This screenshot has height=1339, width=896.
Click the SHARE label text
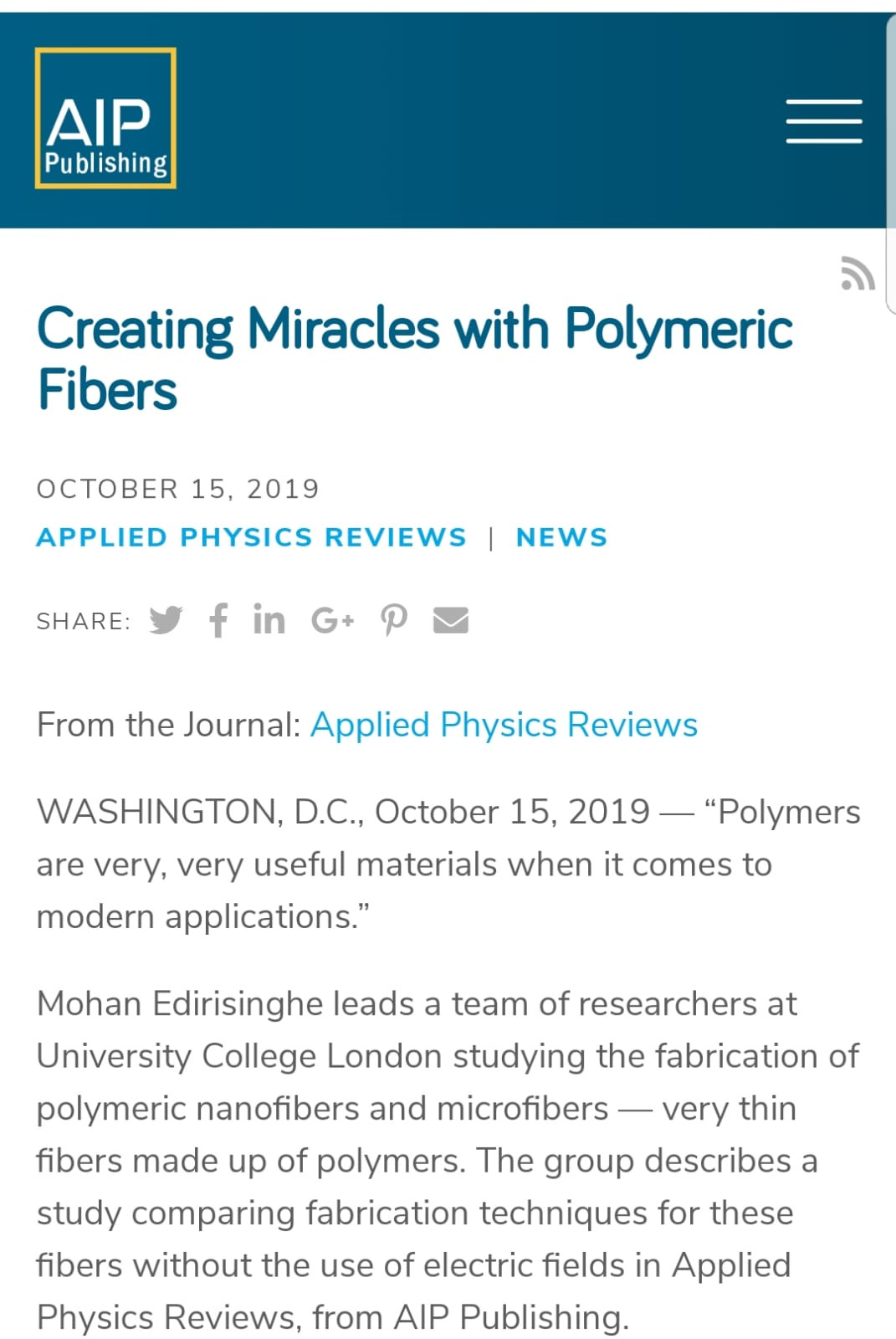(84, 621)
